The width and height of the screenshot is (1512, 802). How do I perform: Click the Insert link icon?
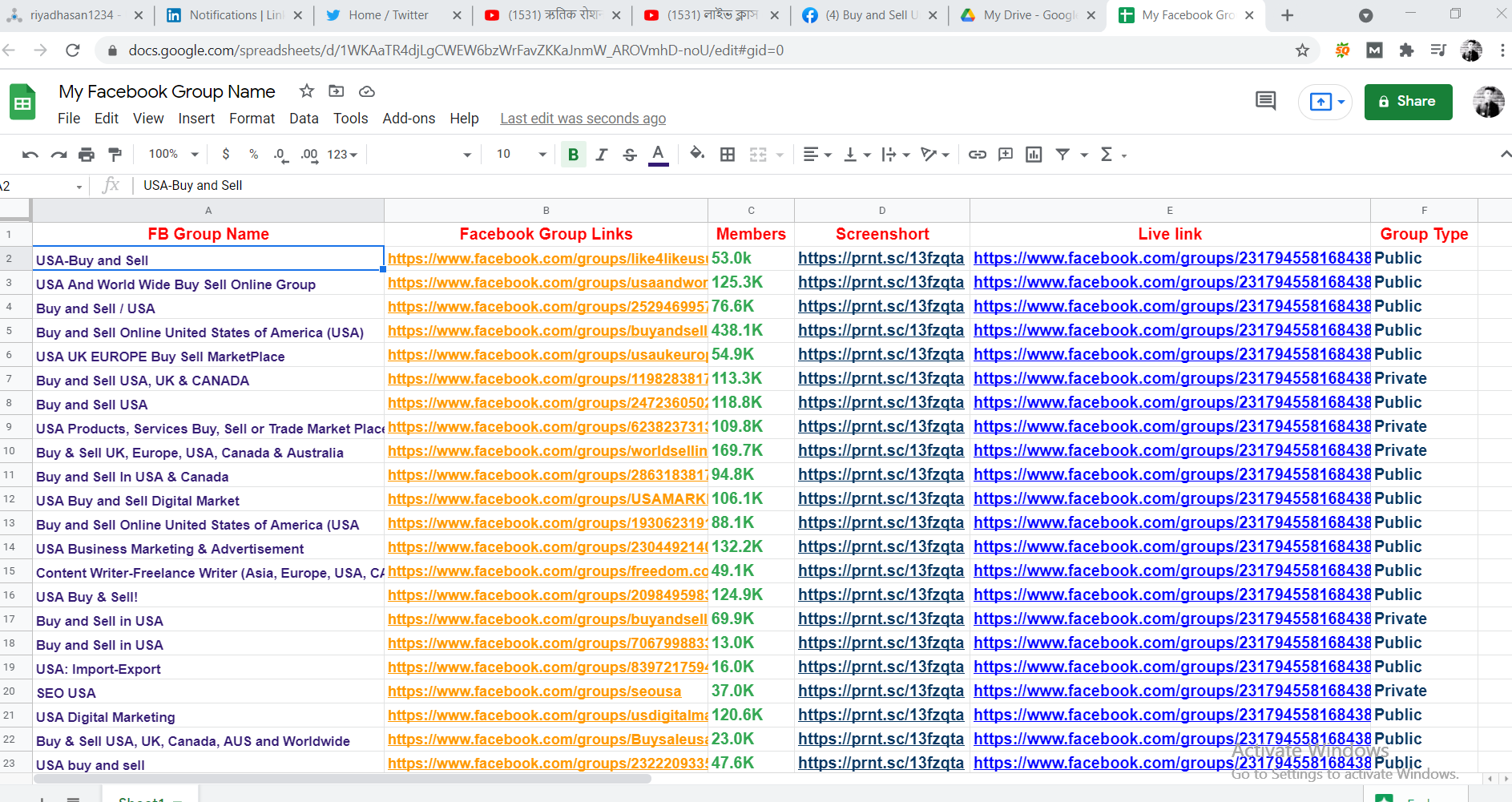click(977, 155)
